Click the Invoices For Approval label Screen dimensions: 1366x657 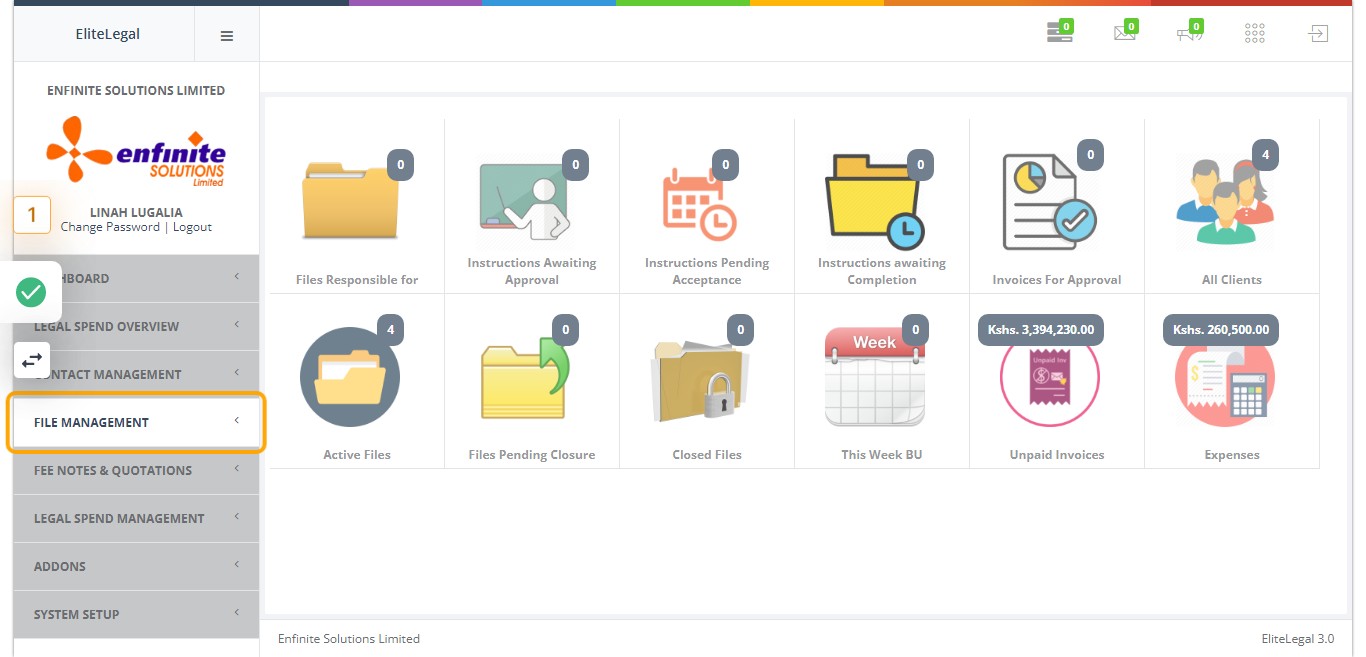click(x=1057, y=280)
